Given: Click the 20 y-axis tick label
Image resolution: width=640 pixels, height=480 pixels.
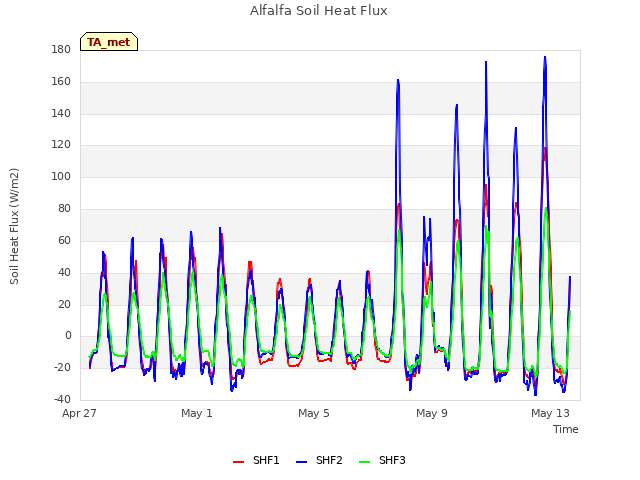Looking at the screenshot, I should (x=64, y=304).
